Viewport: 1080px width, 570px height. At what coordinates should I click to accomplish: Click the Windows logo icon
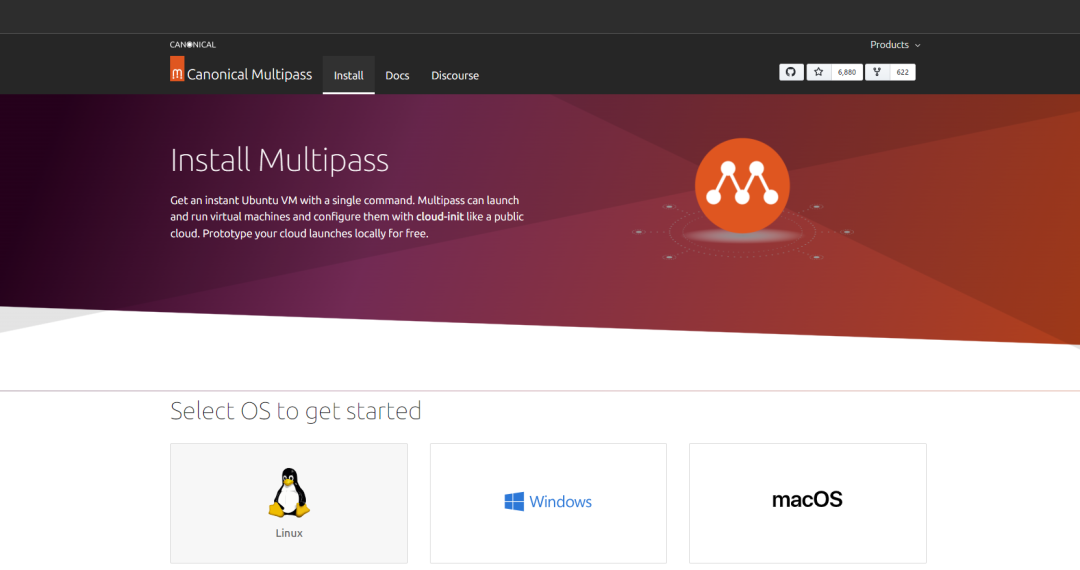point(514,501)
